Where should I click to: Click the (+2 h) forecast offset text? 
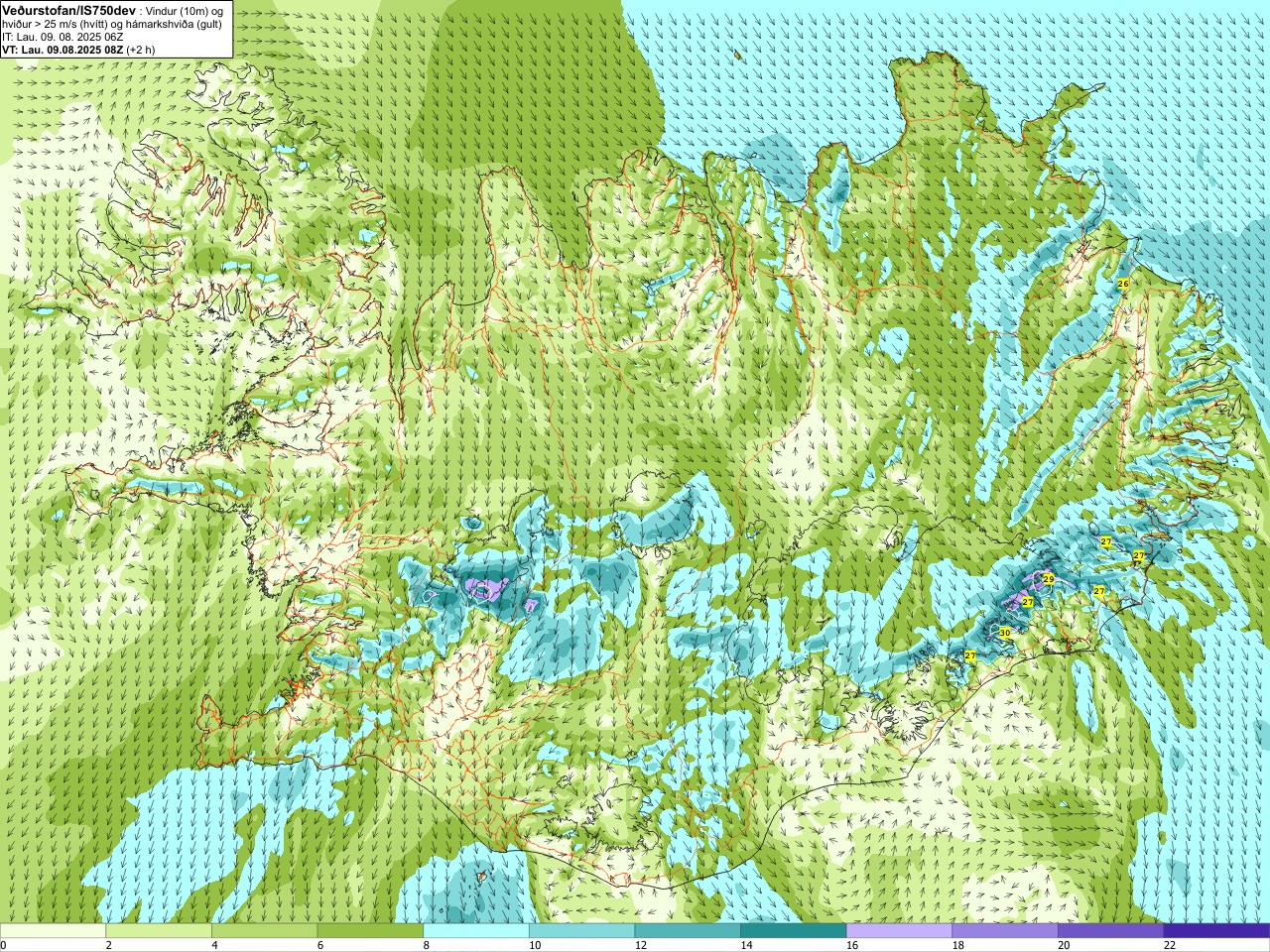(142, 50)
